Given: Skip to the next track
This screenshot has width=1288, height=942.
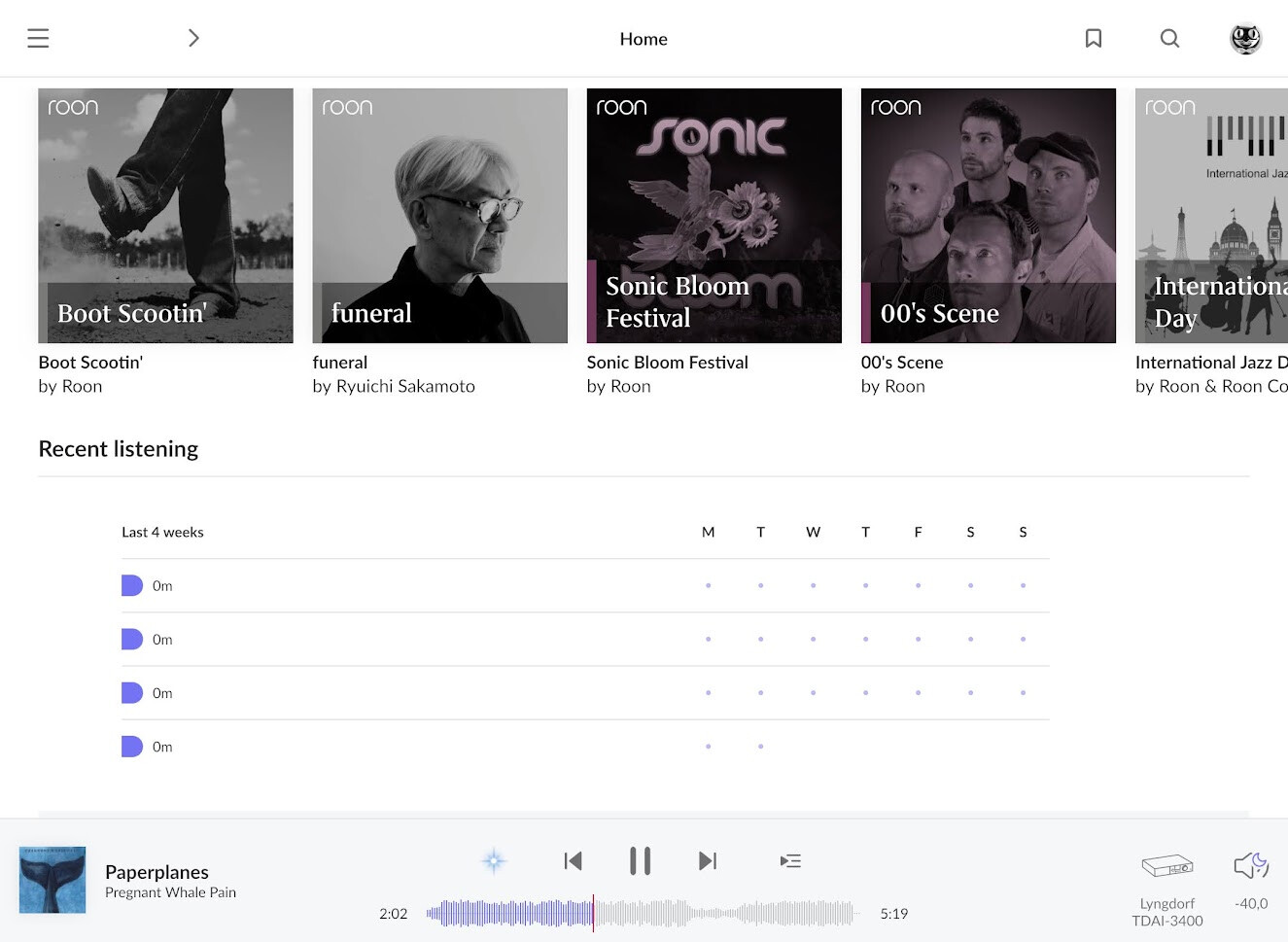Looking at the screenshot, I should [708, 860].
